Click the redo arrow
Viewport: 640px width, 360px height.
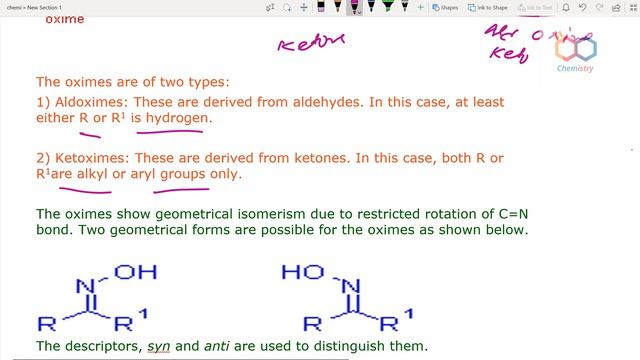click(x=599, y=7)
